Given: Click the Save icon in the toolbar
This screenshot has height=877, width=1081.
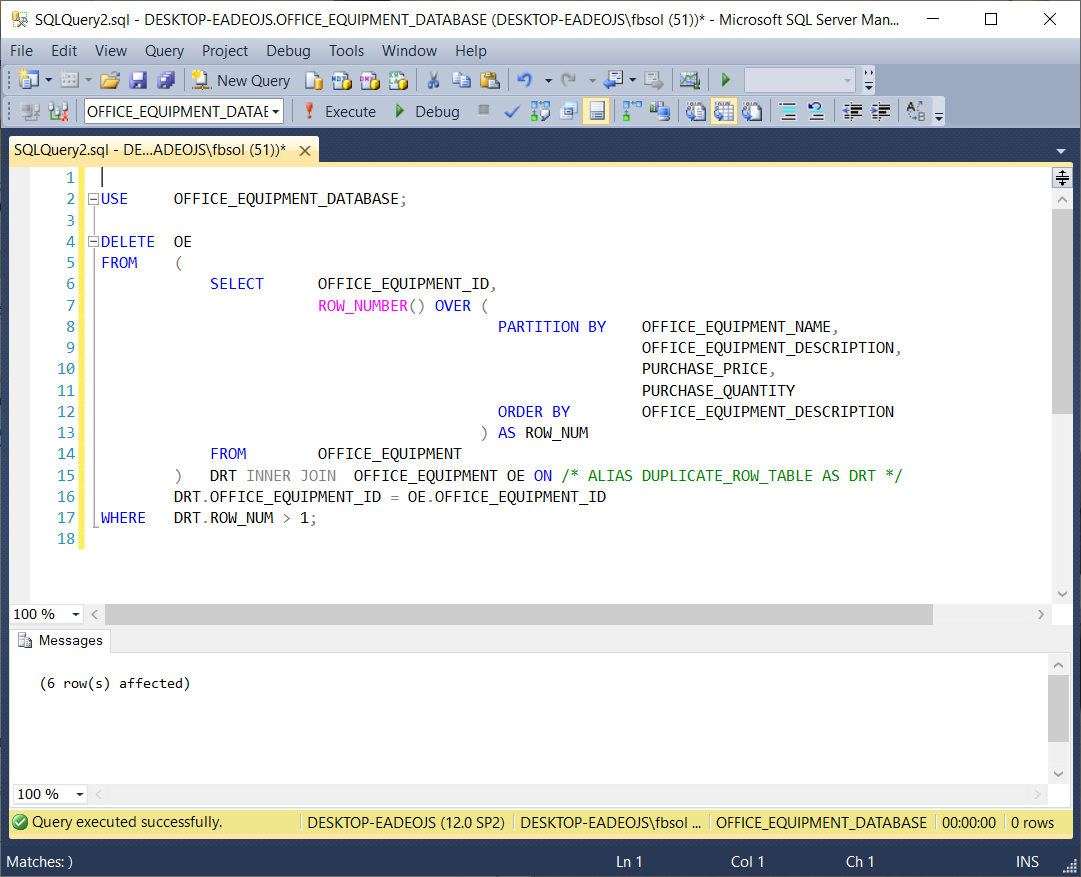Looking at the screenshot, I should coord(138,80).
